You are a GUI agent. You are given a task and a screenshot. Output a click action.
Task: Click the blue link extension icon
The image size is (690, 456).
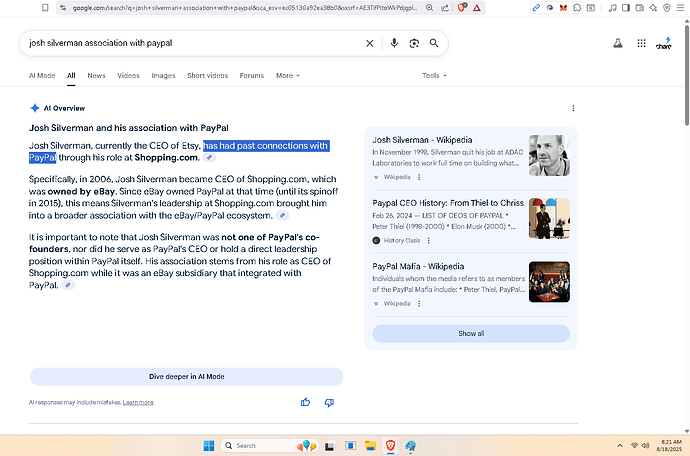(536, 7)
